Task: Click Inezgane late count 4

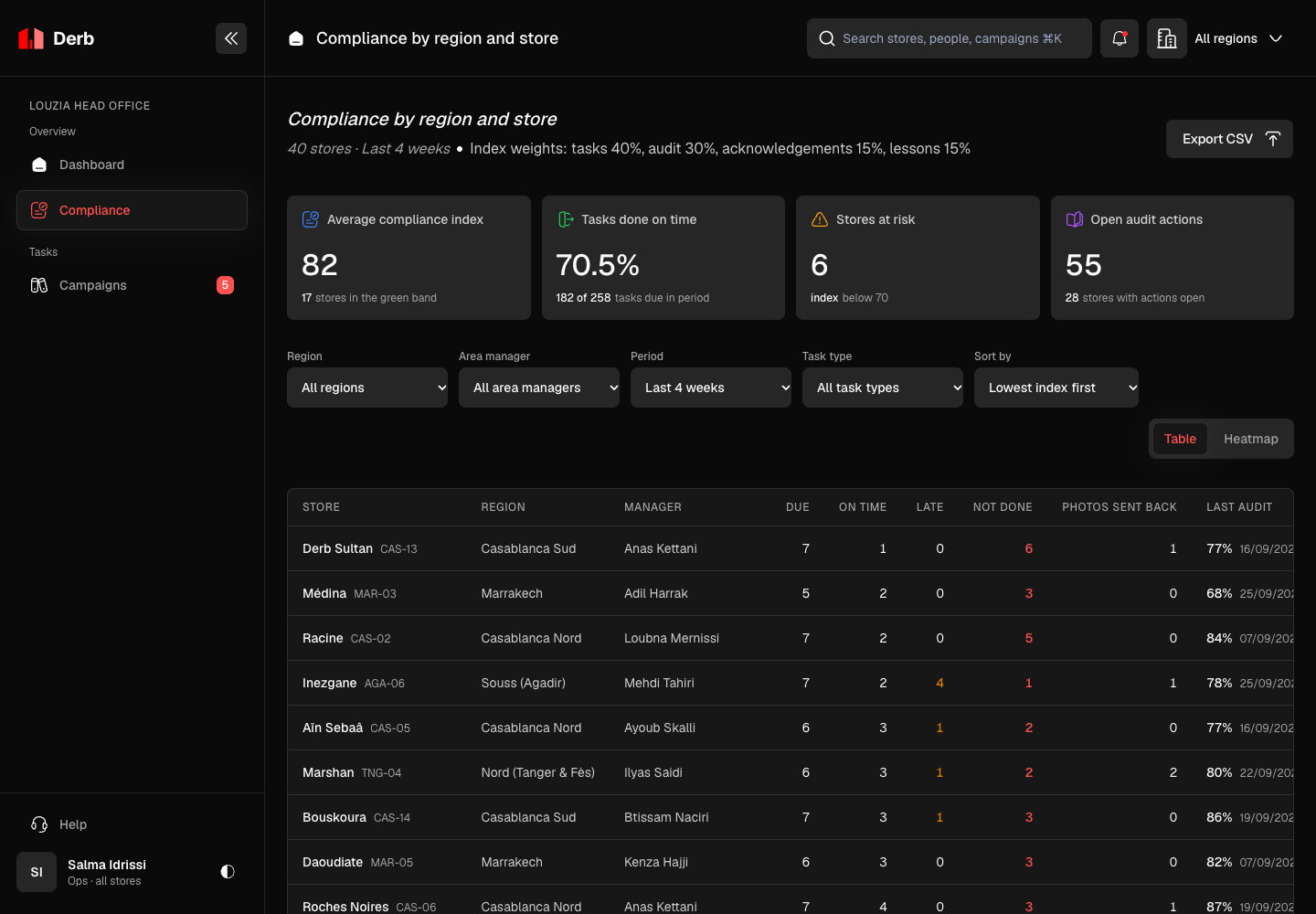Action: point(939,683)
